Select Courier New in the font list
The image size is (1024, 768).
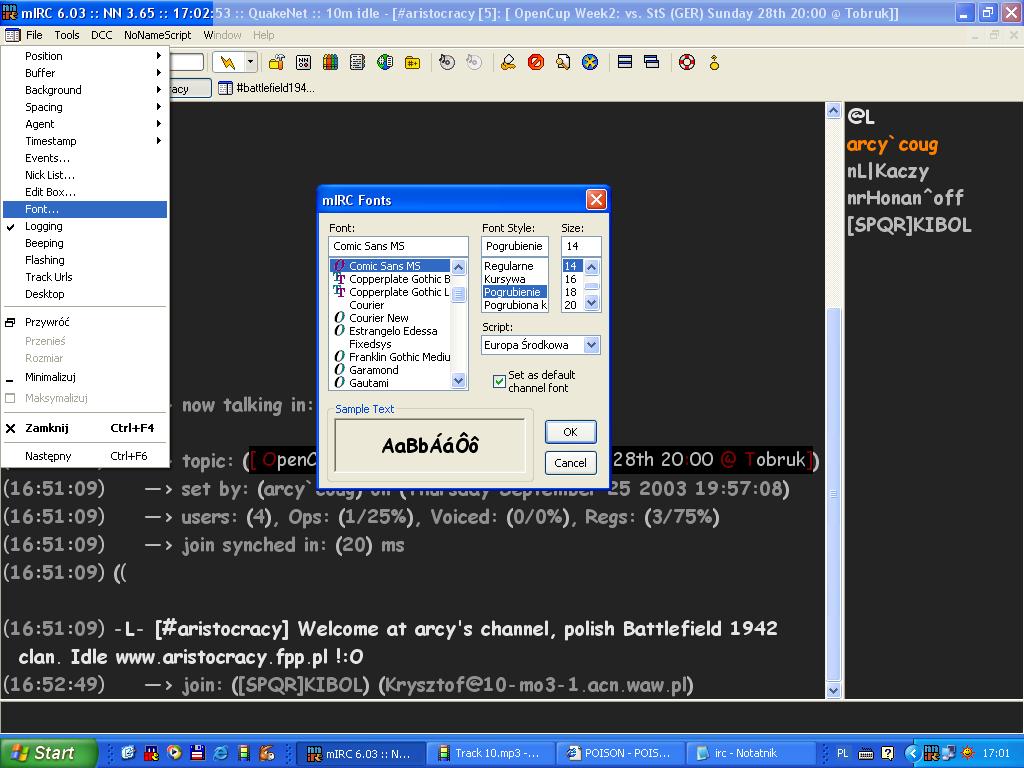[x=378, y=318]
